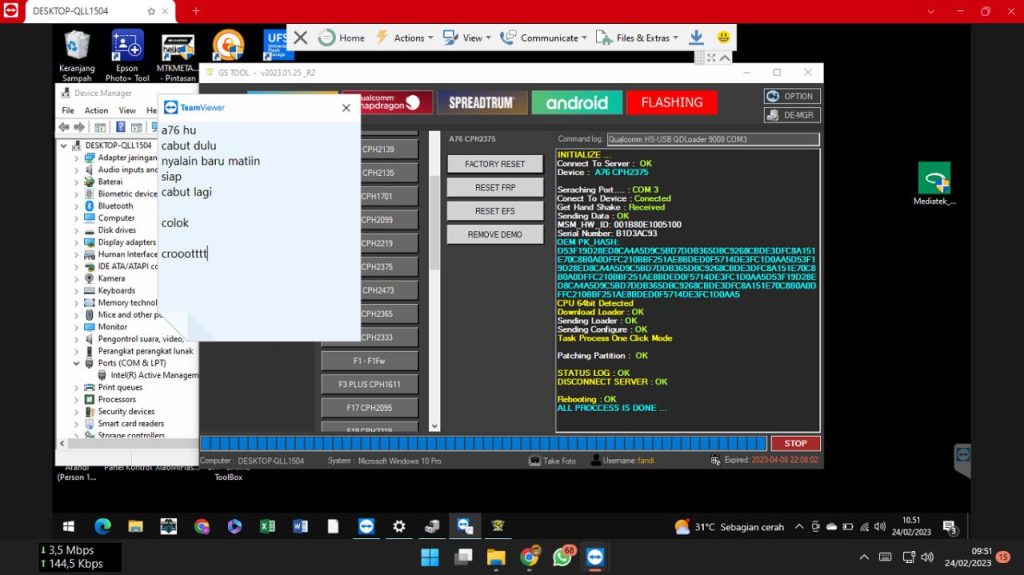Image resolution: width=1024 pixels, height=575 pixels.
Task: Switch to the android tab in GS Tool
Action: (x=577, y=103)
